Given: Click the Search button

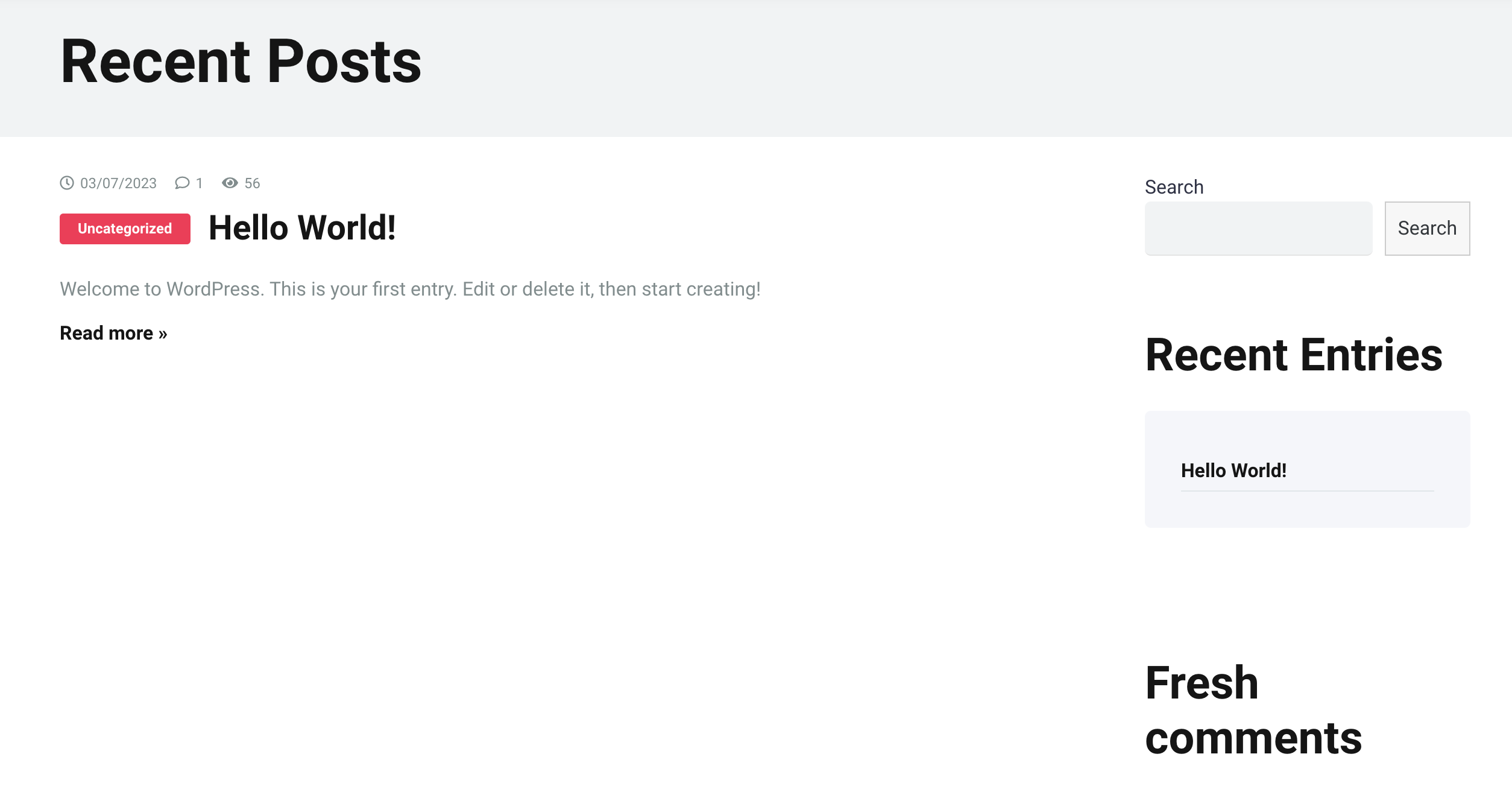Looking at the screenshot, I should [1427, 229].
